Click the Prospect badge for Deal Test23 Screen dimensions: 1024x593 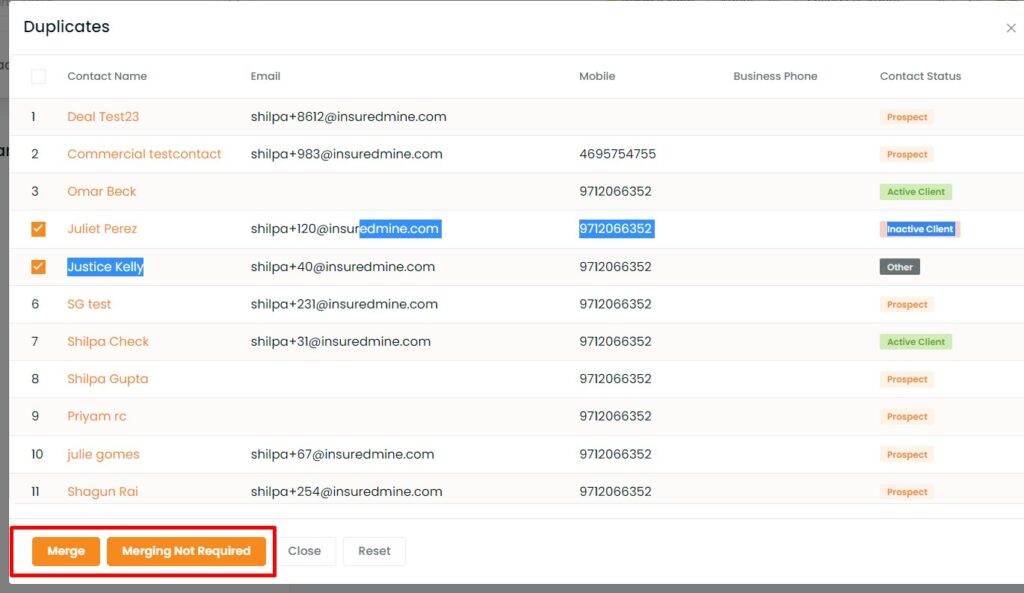pyautogui.click(x=907, y=117)
